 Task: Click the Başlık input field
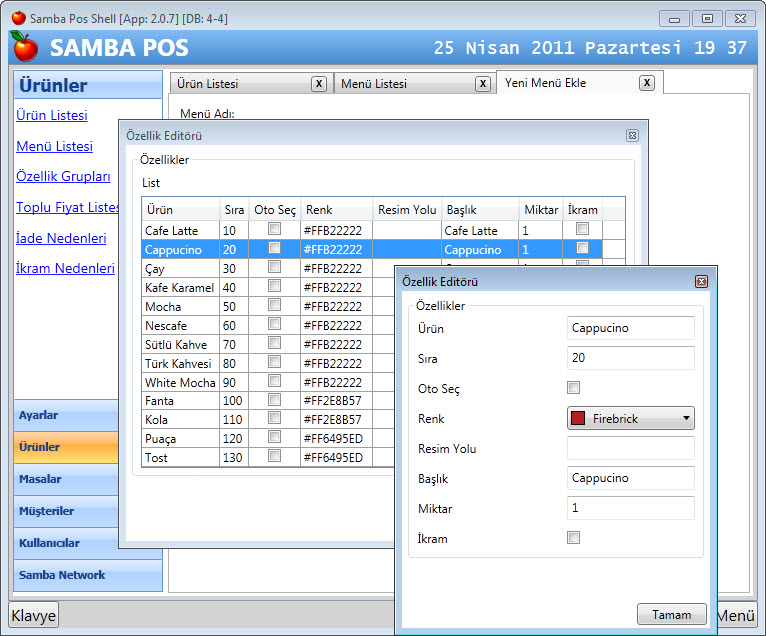[x=630, y=478]
